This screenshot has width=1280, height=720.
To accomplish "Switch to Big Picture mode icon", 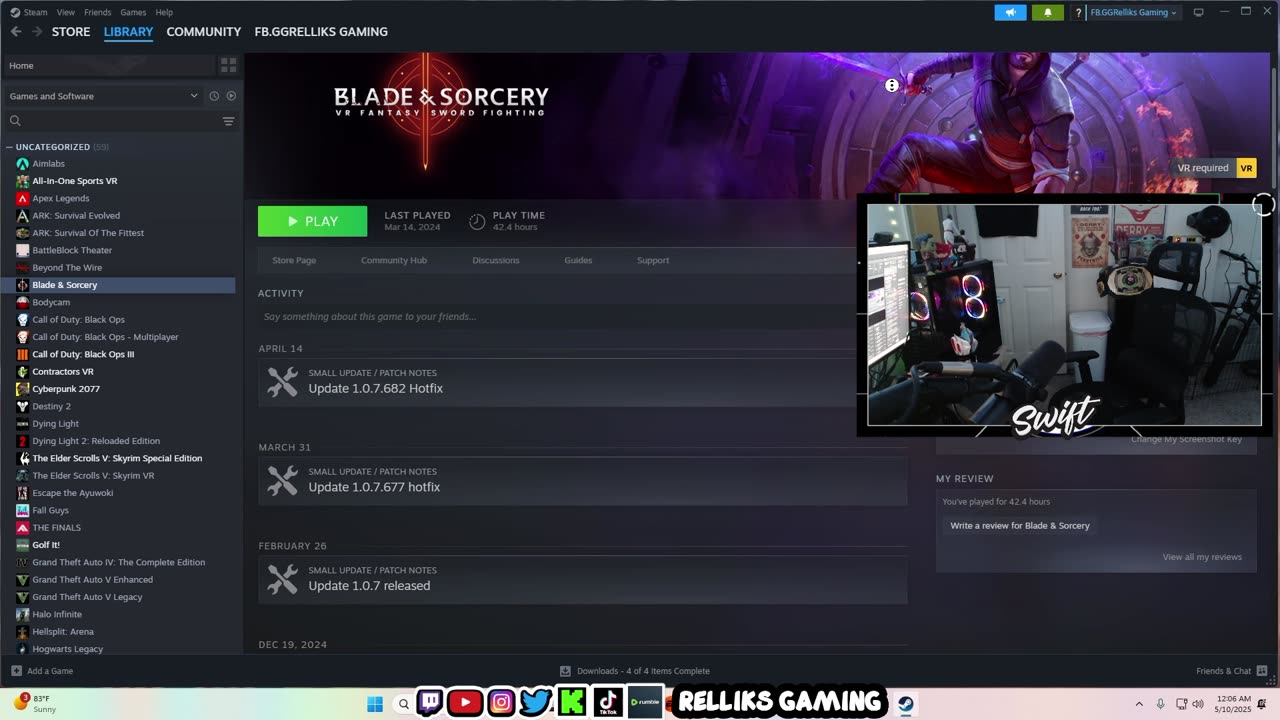I will coord(1198,12).
